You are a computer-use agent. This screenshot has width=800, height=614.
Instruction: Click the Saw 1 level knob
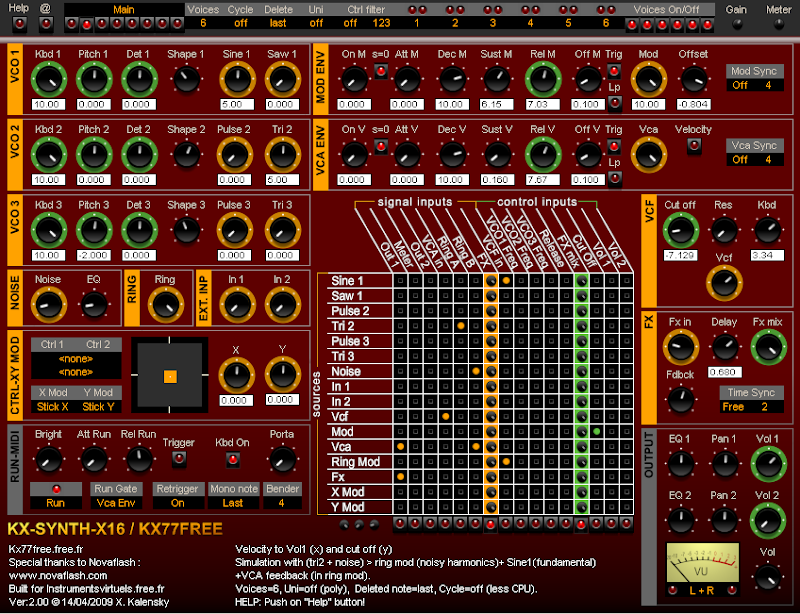point(282,80)
